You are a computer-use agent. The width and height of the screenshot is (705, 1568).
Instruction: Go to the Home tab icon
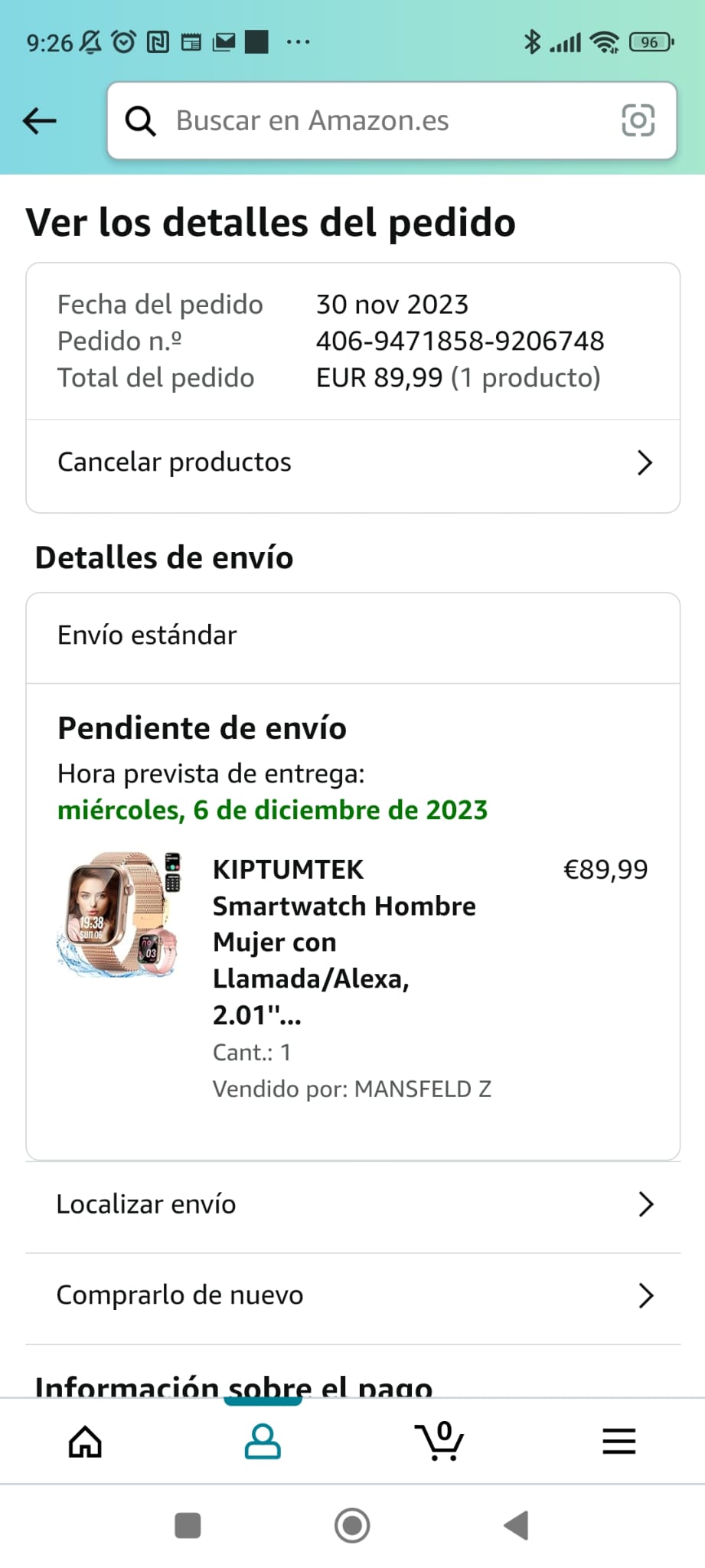click(x=85, y=1442)
